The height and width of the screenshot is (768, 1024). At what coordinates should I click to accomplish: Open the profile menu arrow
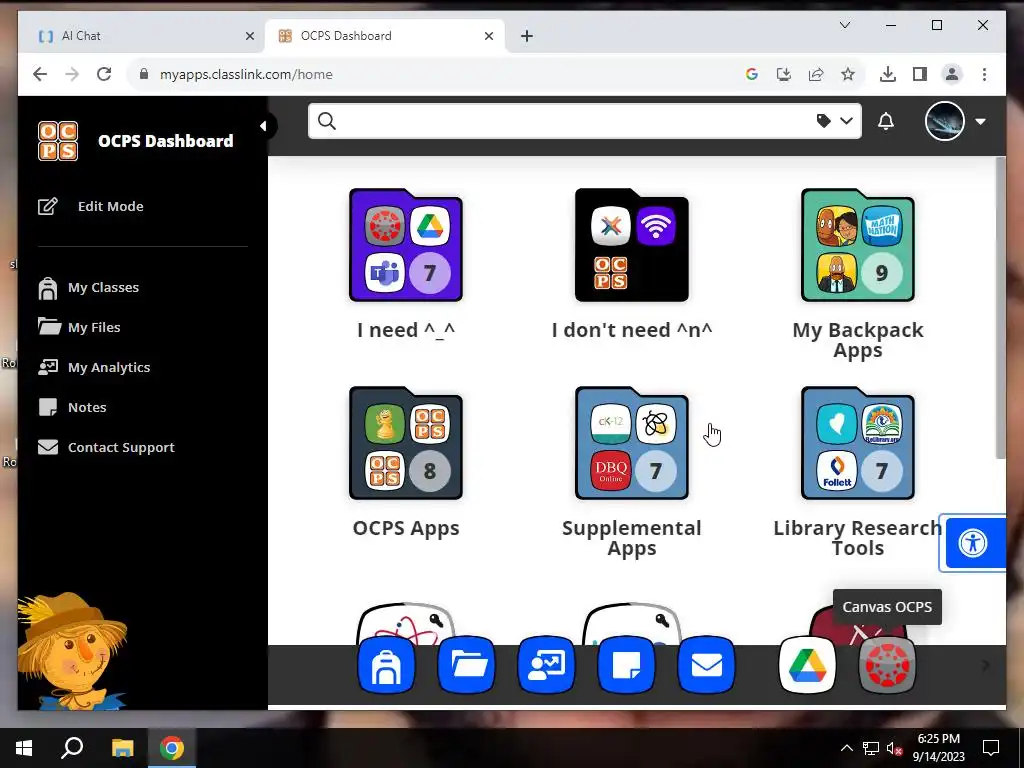click(x=980, y=121)
